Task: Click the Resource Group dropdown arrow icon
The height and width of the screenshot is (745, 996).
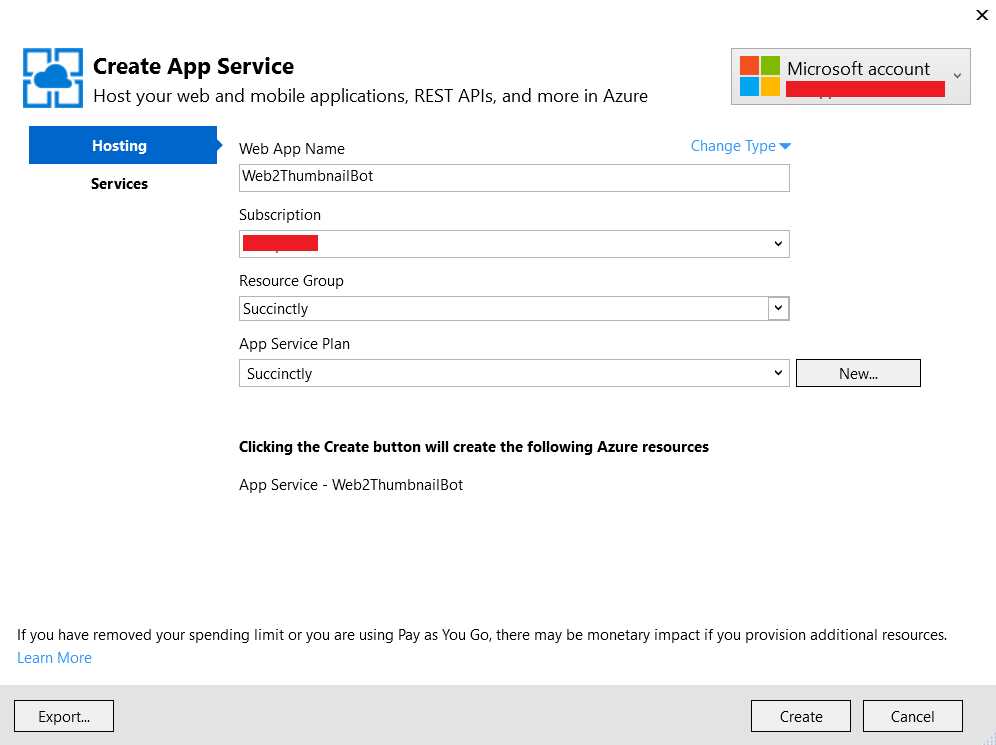Action: 778,308
